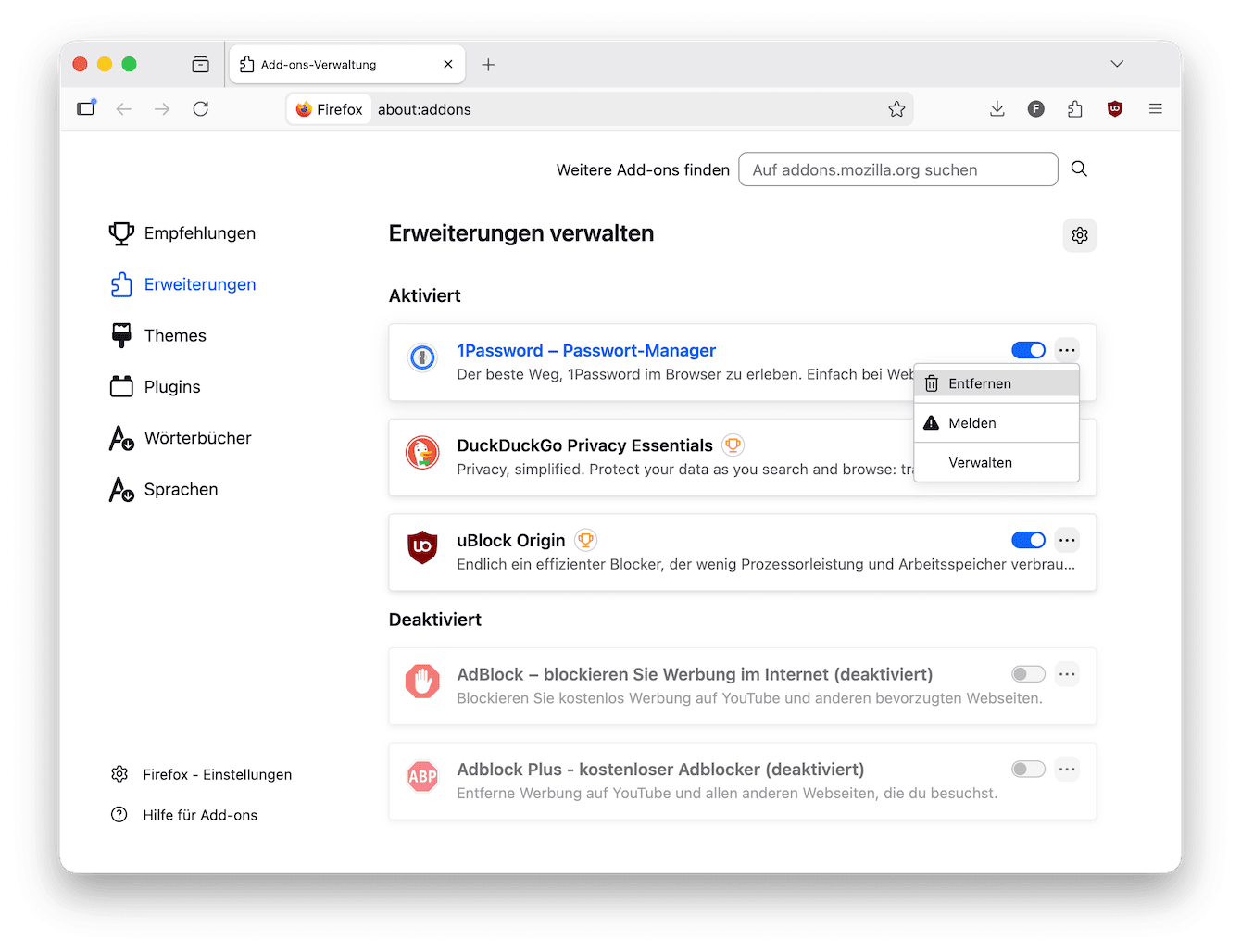Toggle uBlock Origin off

click(1028, 540)
